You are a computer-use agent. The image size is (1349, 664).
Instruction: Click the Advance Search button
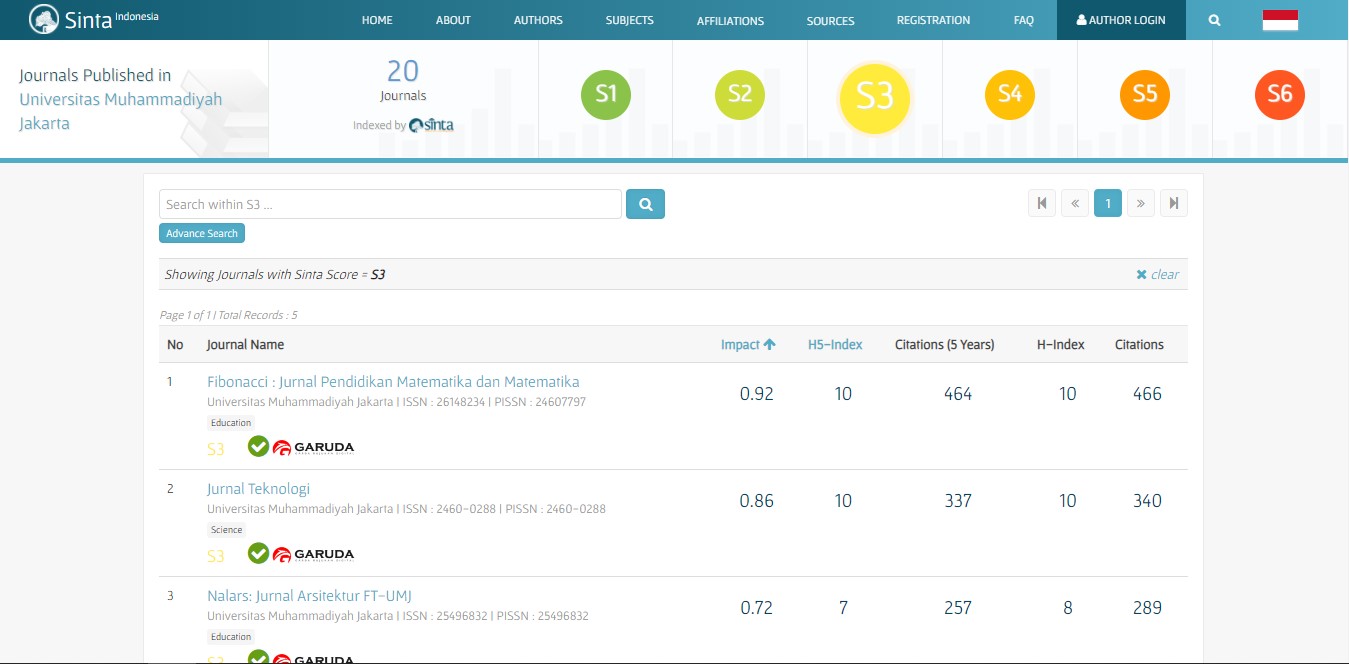click(202, 233)
